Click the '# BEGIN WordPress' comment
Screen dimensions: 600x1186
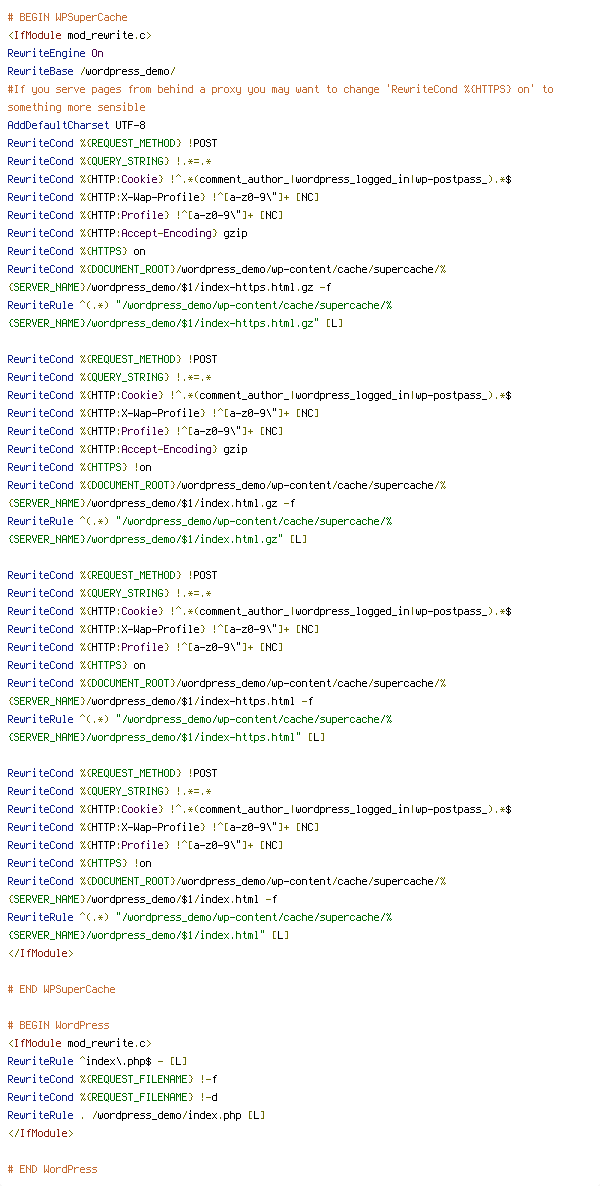click(58, 1026)
